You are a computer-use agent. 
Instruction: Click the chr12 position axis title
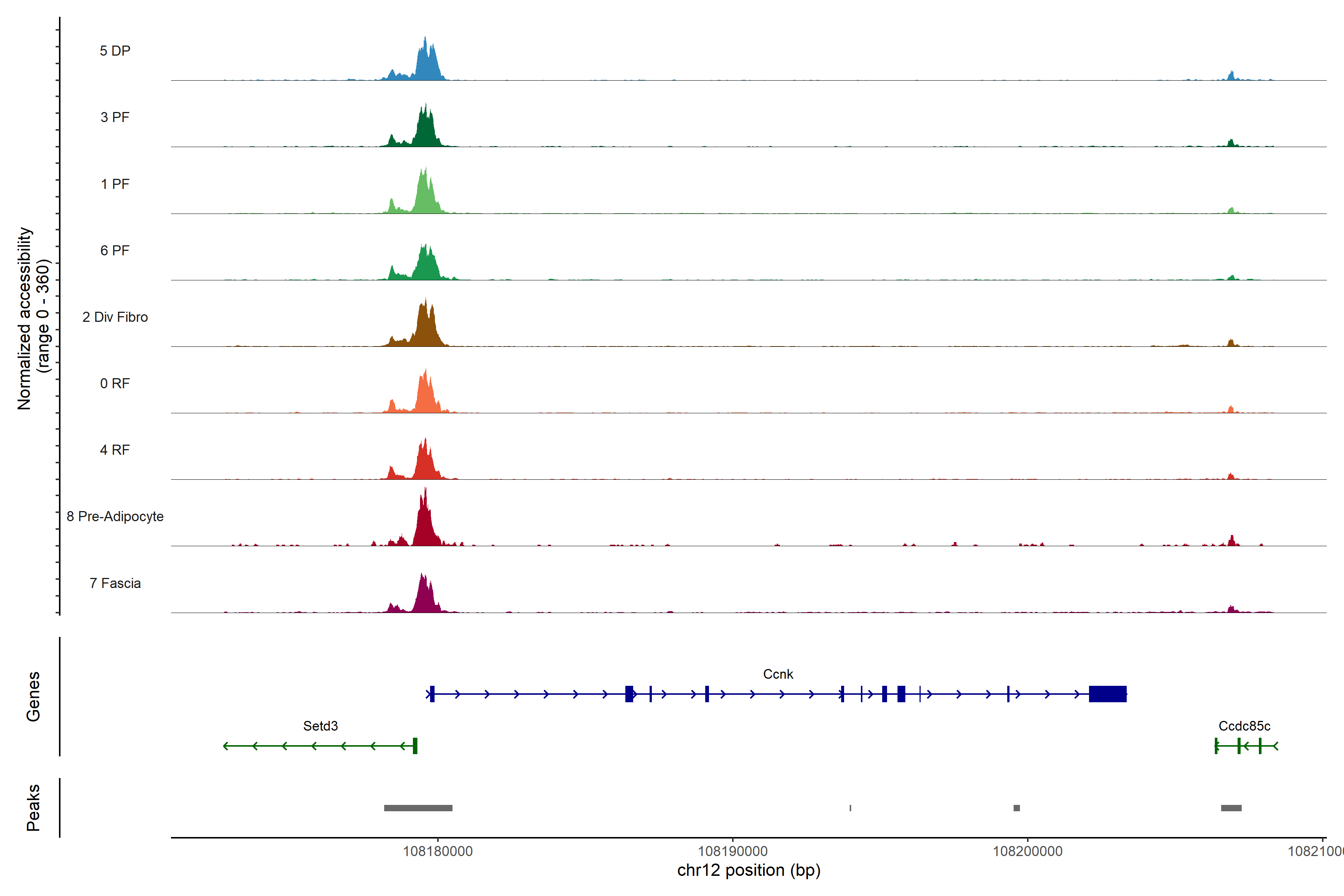749,870
